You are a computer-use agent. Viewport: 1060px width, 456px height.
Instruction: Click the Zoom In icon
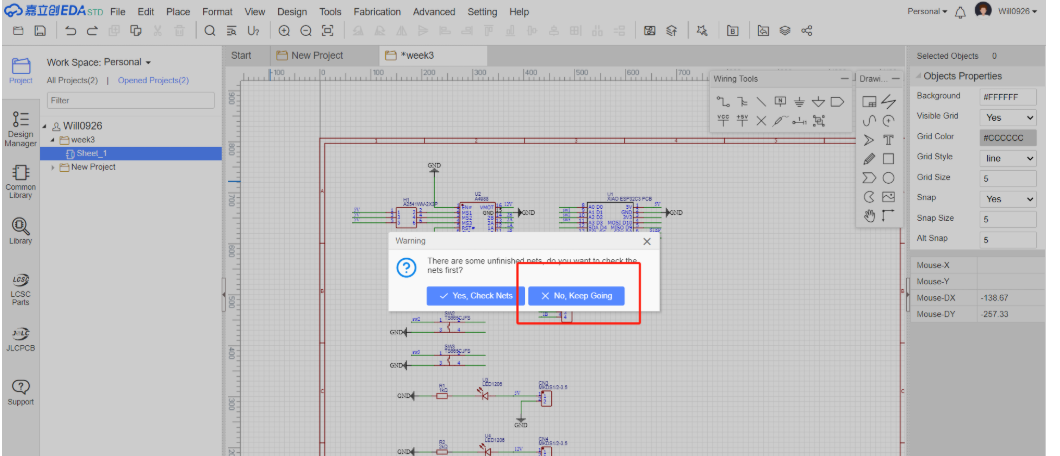tap(284, 31)
